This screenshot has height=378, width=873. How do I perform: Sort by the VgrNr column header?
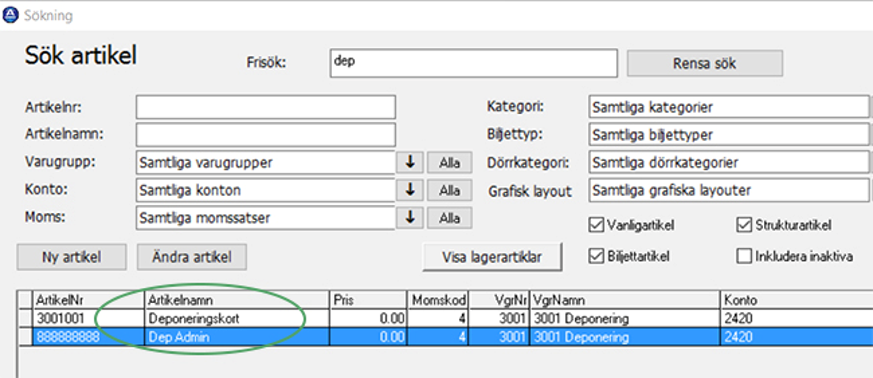[500, 301]
